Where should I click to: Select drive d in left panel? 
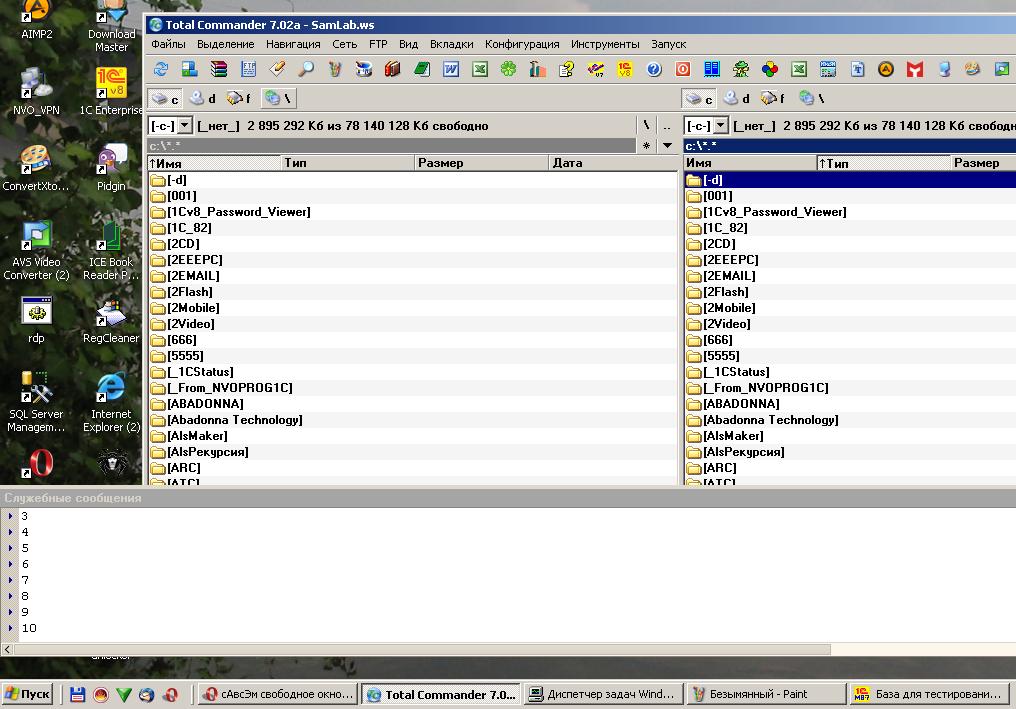(203, 99)
